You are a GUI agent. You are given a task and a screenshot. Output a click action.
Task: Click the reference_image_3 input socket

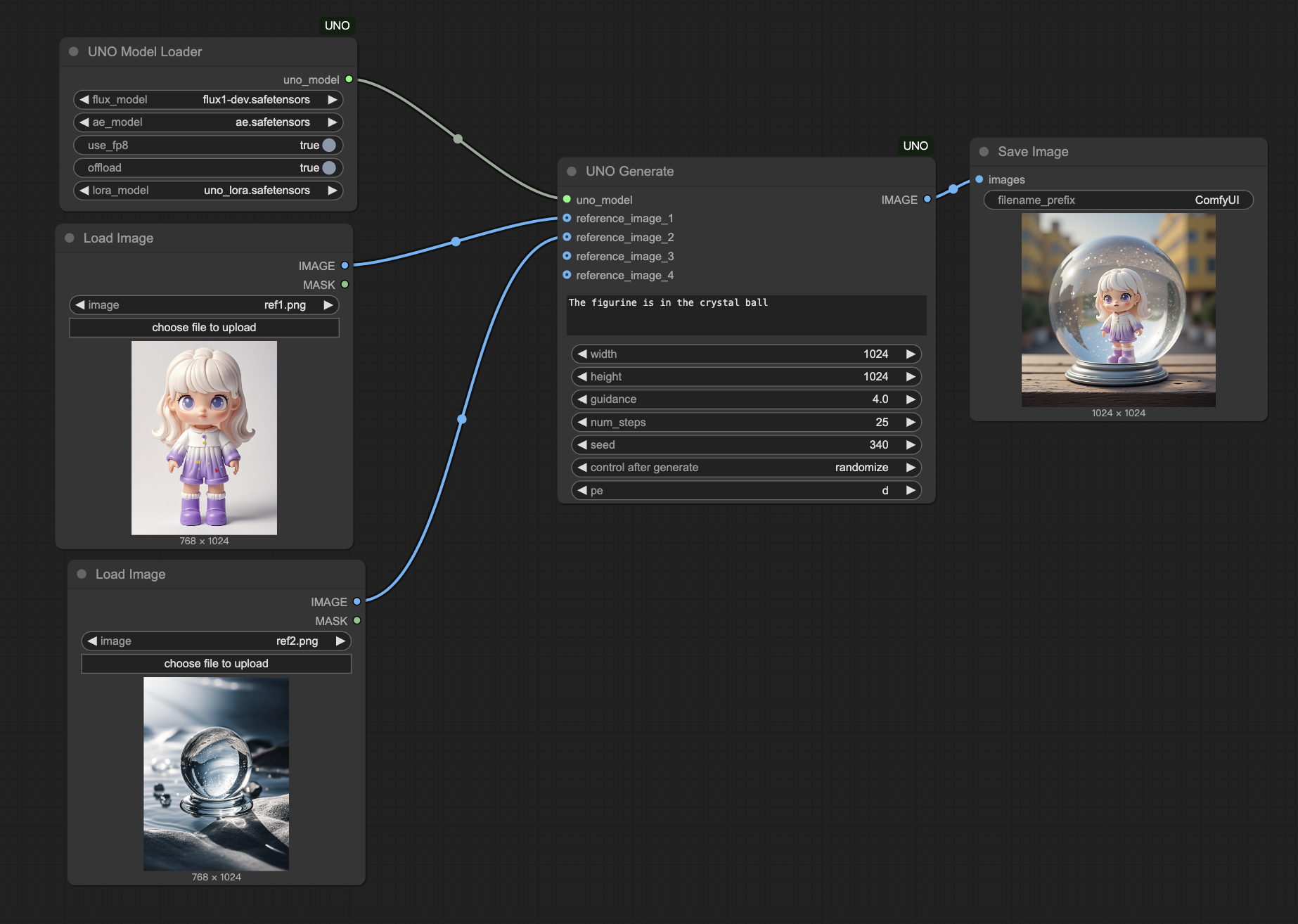tap(567, 256)
